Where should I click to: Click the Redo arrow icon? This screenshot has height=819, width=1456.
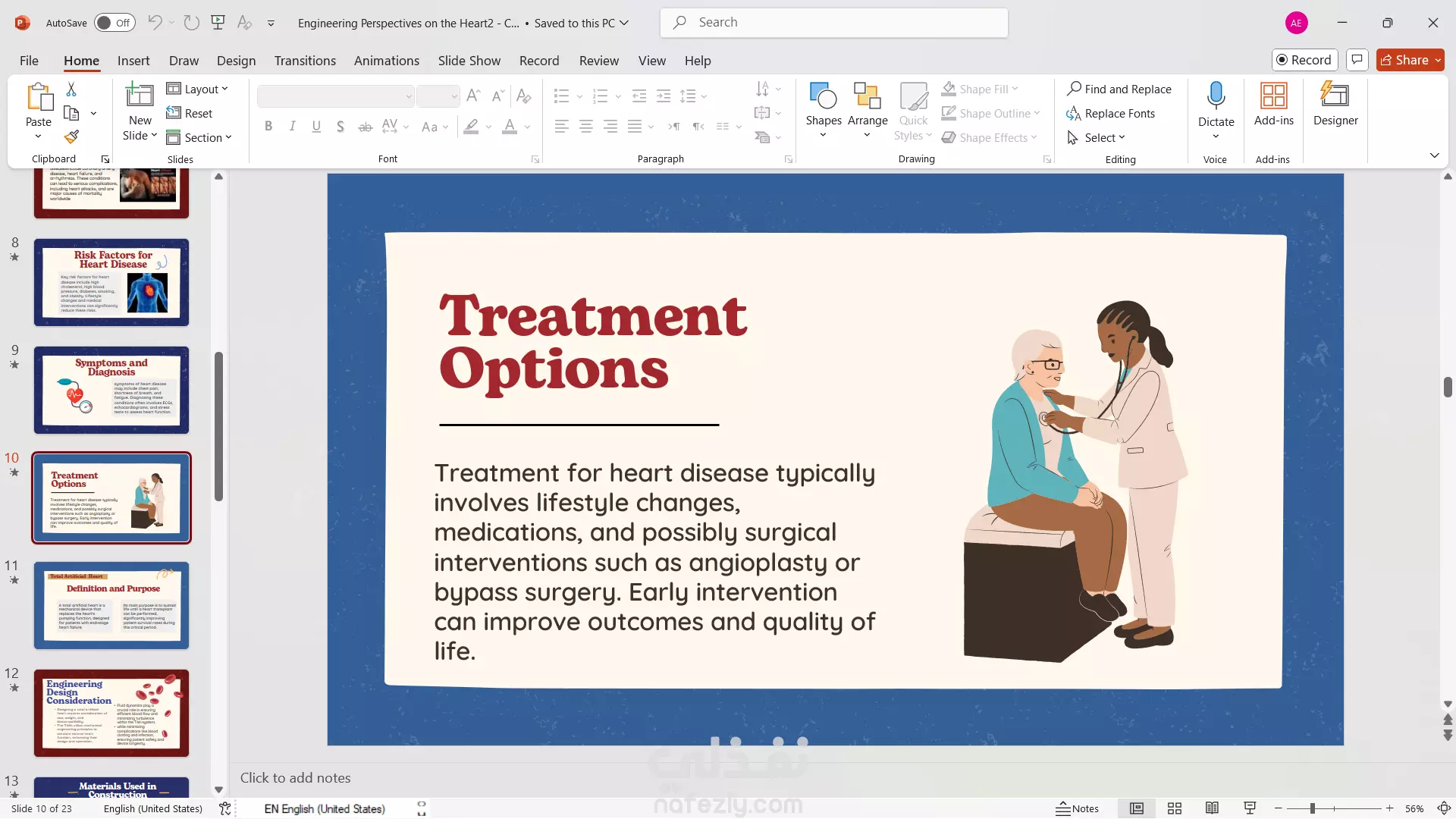[x=192, y=23]
